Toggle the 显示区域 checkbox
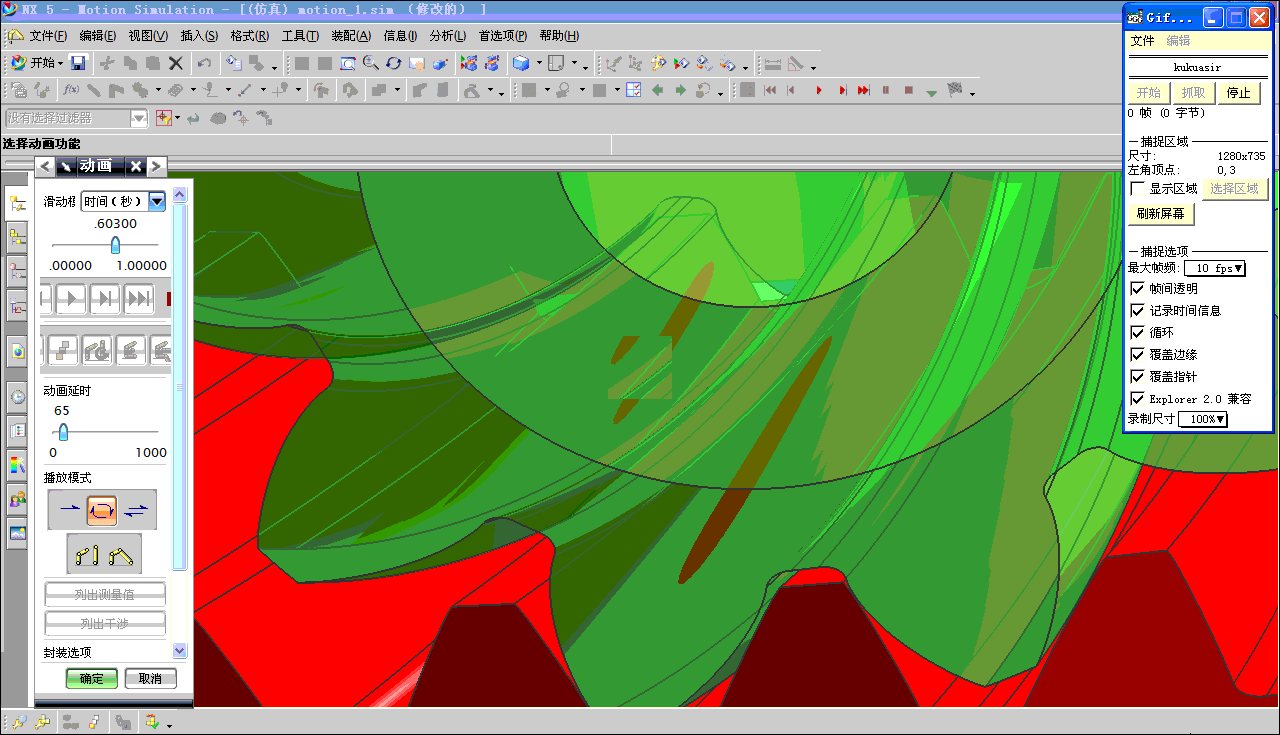The width and height of the screenshot is (1280, 735). pyautogui.click(x=1137, y=188)
